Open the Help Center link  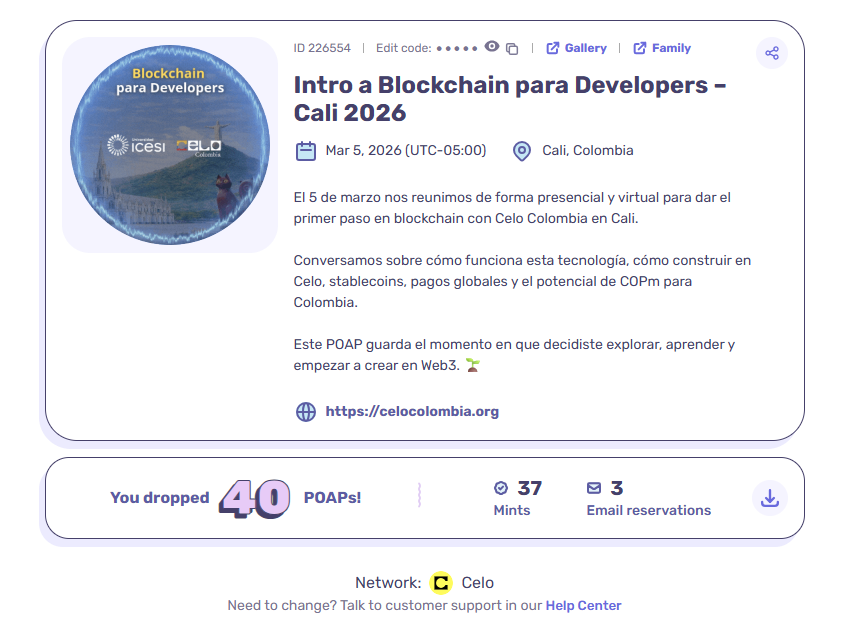click(x=583, y=605)
